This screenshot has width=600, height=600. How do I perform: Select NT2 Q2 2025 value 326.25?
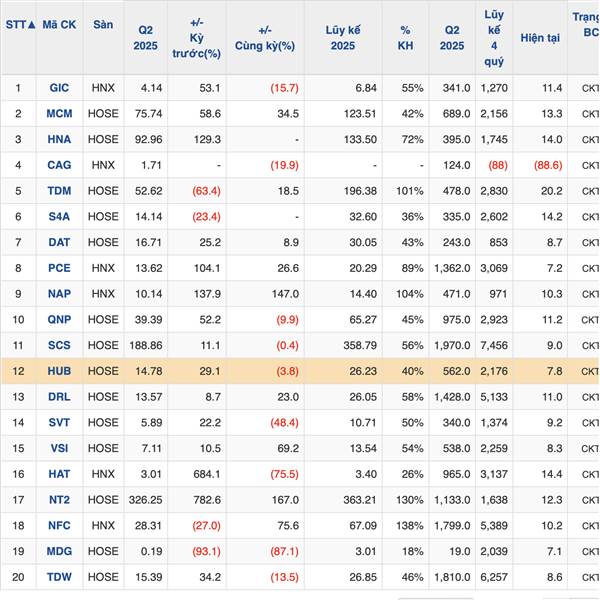pyautogui.click(x=145, y=500)
